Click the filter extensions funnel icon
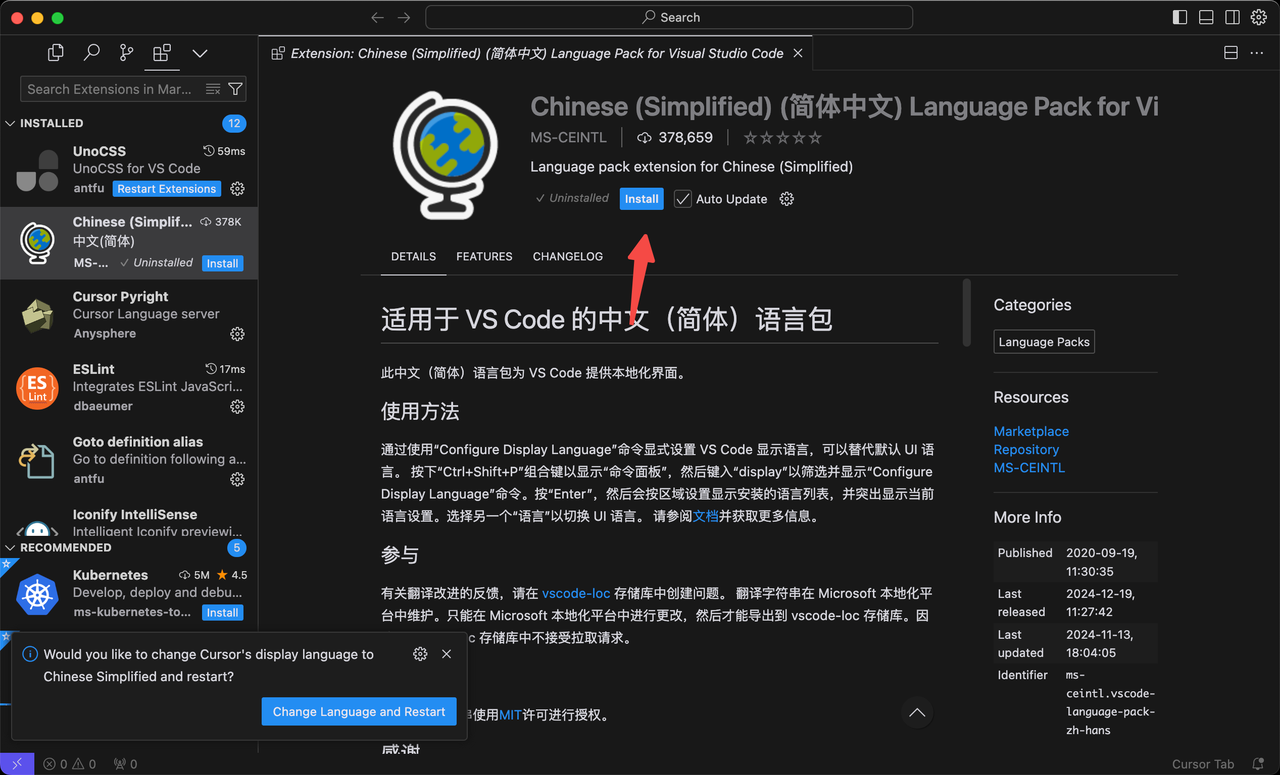 pyautogui.click(x=235, y=89)
